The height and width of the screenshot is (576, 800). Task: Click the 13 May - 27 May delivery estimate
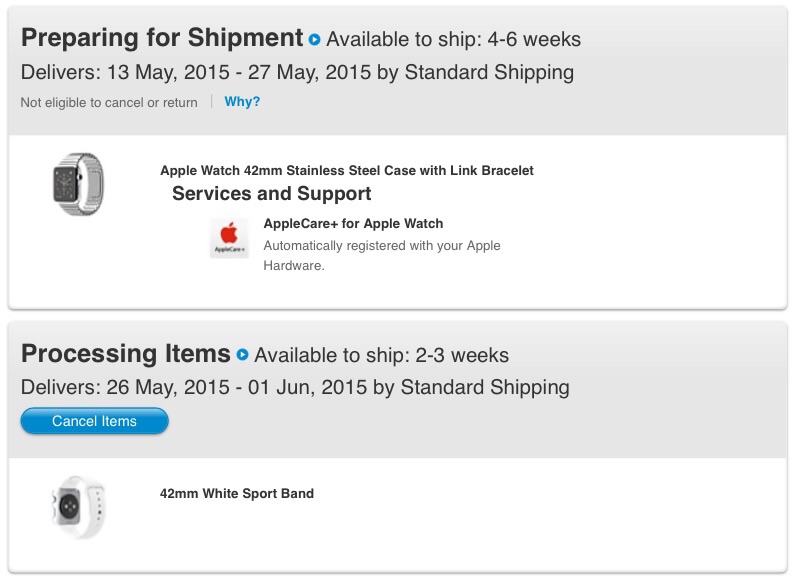pos(297,72)
